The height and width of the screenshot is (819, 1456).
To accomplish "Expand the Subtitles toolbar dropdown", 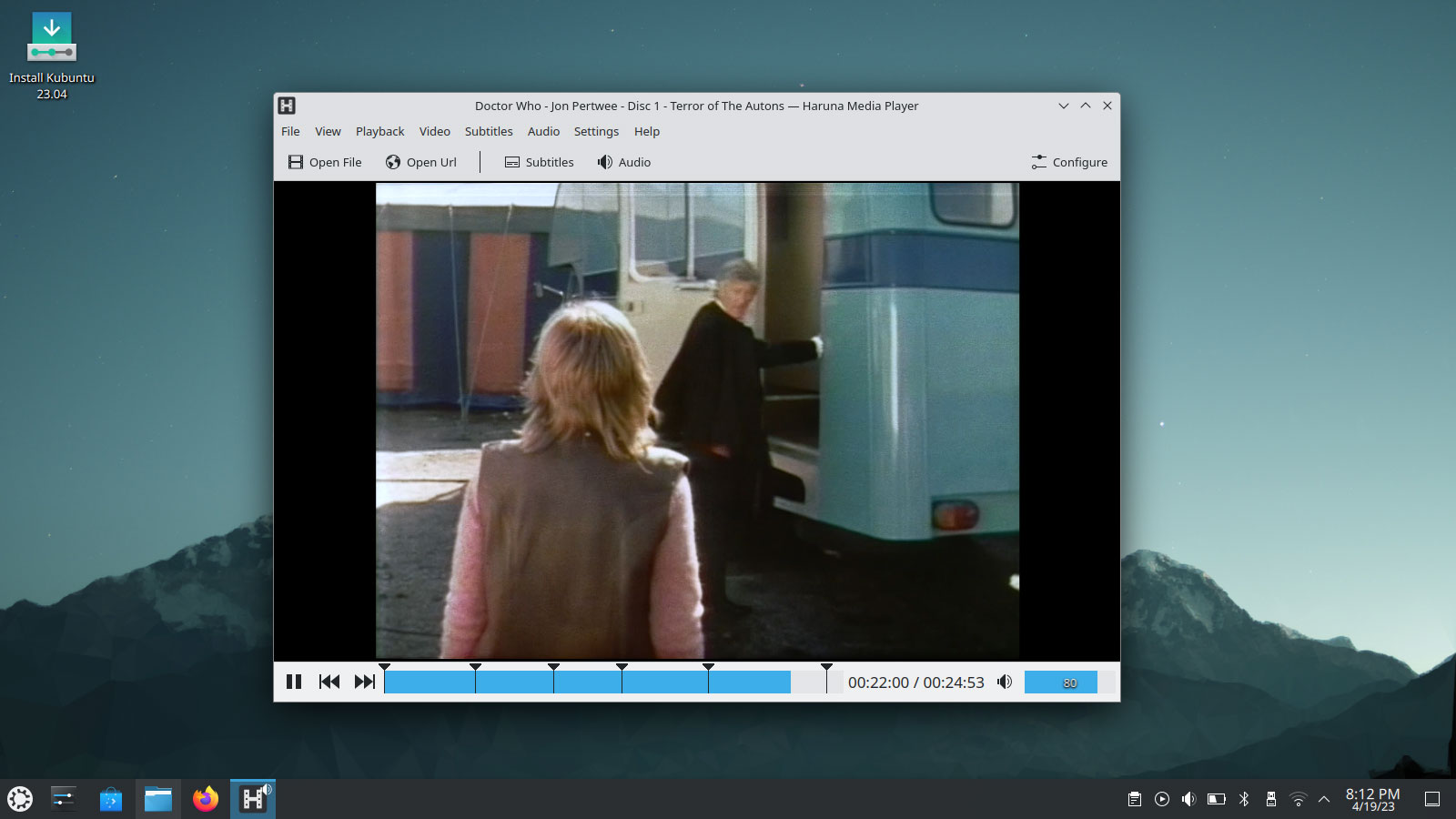I will (x=540, y=162).
